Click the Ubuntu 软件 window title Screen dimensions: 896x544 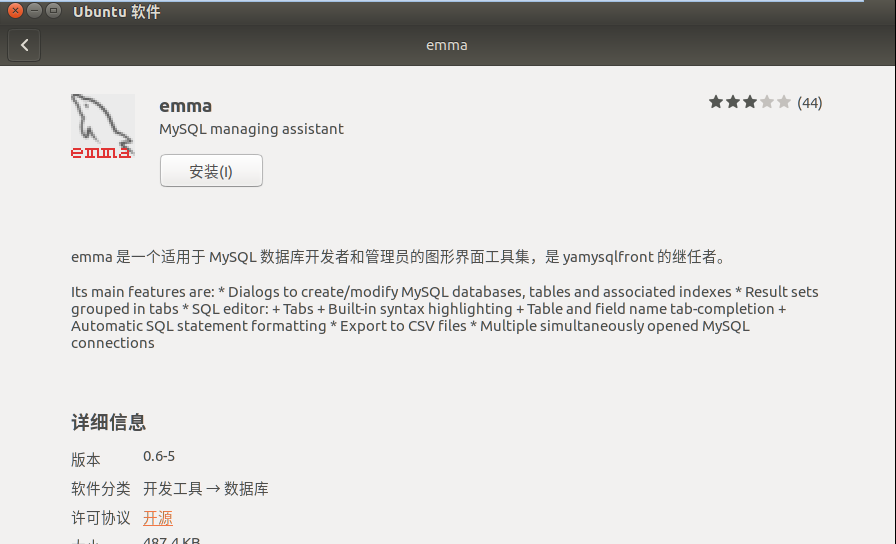coord(117,11)
